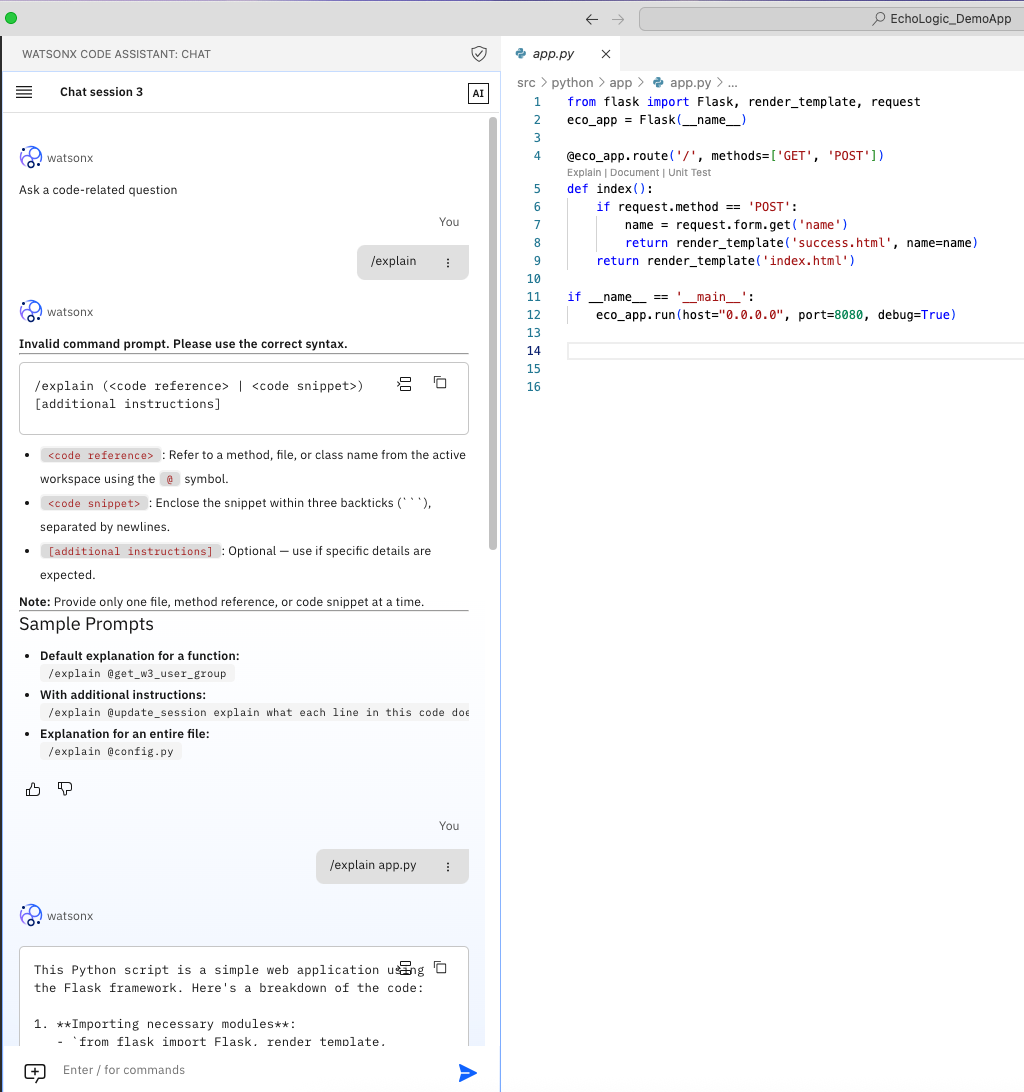The image size is (1024, 1092).
Task: Click line number 12 in the editor gutter
Action: click(x=534, y=315)
